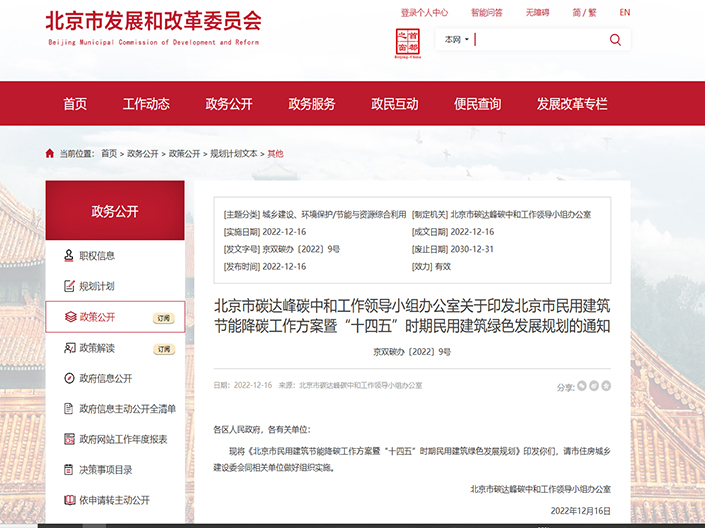Image resolution: width=705 pixels, height=528 pixels.
Task: Subscribe with 订阅 badge next to 政策解读
Action: 164,349
